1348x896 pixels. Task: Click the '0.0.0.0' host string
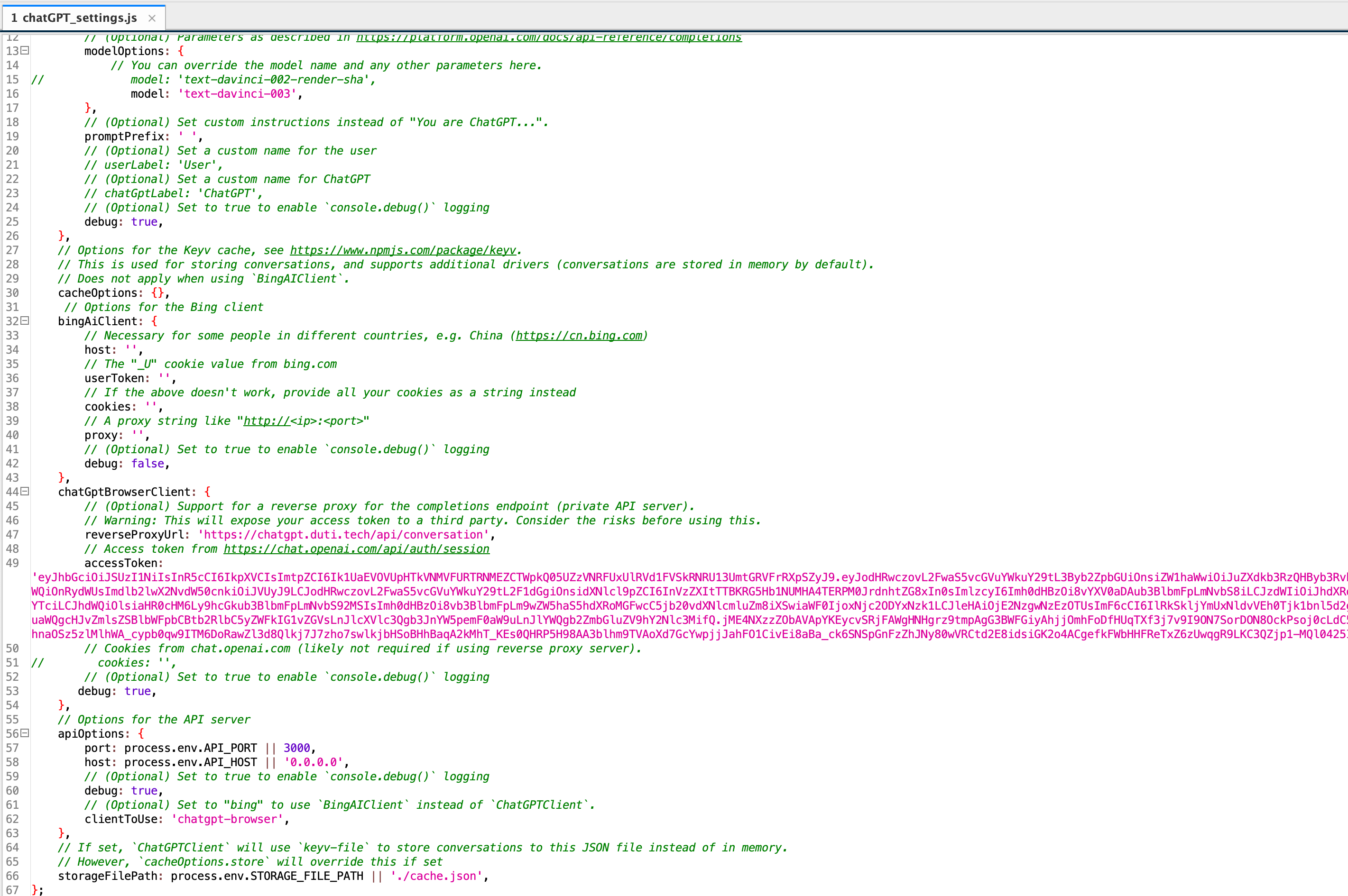click(313, 762)
